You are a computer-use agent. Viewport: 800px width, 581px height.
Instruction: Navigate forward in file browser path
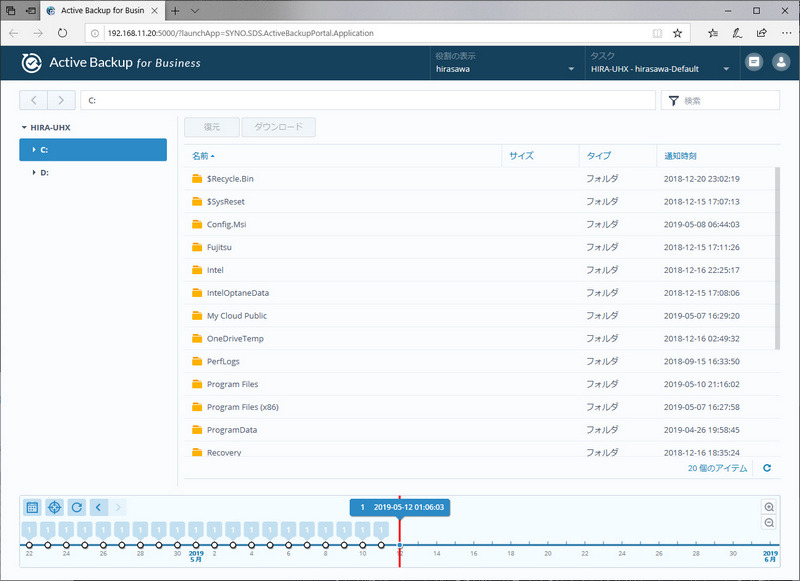coord(61,100)
